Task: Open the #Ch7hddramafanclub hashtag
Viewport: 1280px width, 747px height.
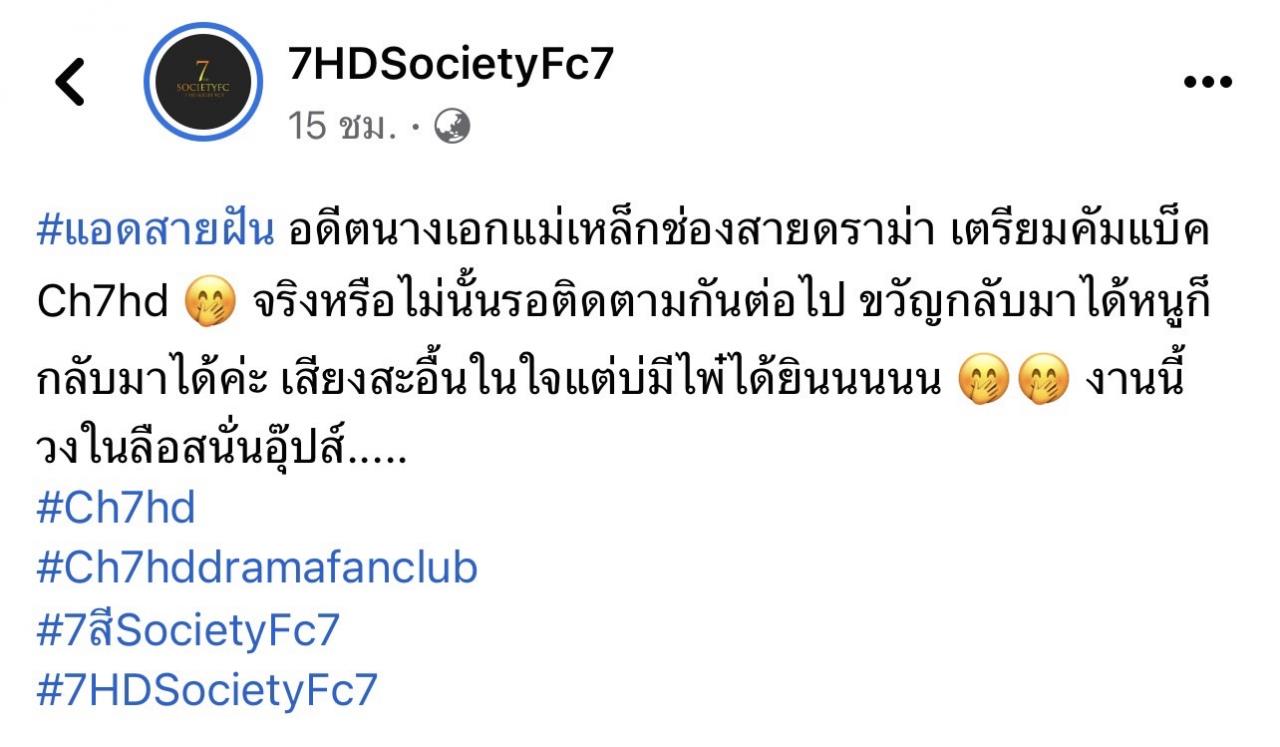Action: tap(257, 568)
